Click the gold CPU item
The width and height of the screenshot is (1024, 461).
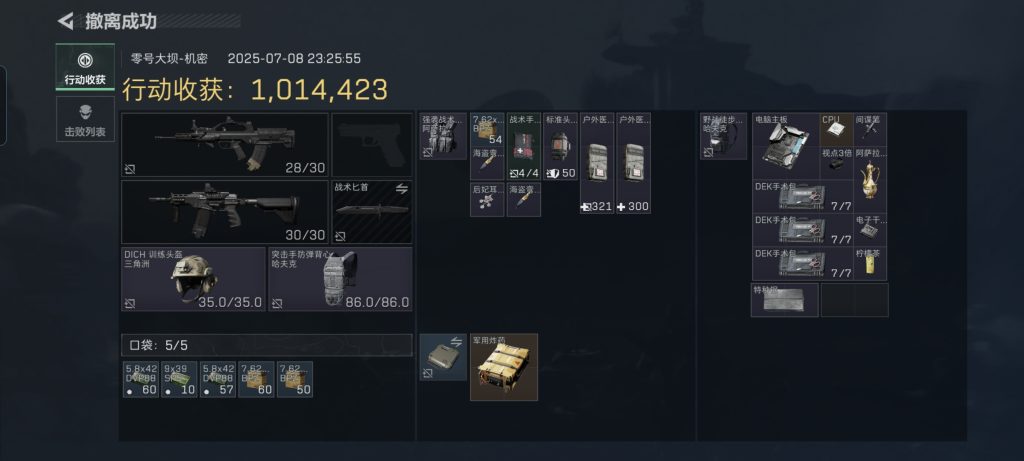click(837, 129)
